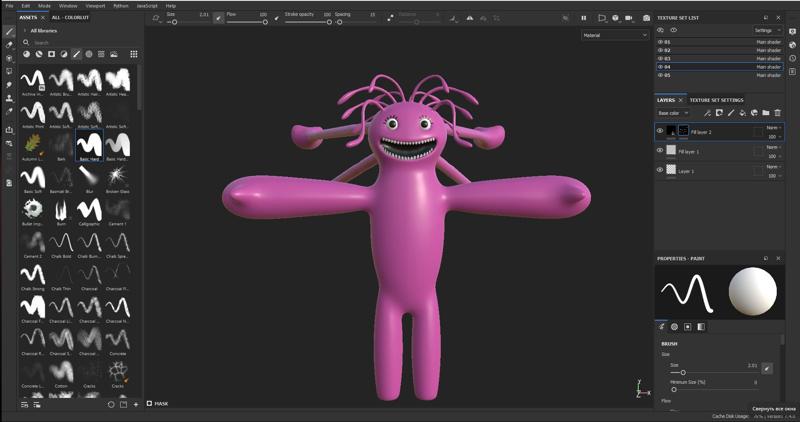800x422 pixels.
Task: Switch to Texture Set Settings tab
Action: (x=717, y=100)
